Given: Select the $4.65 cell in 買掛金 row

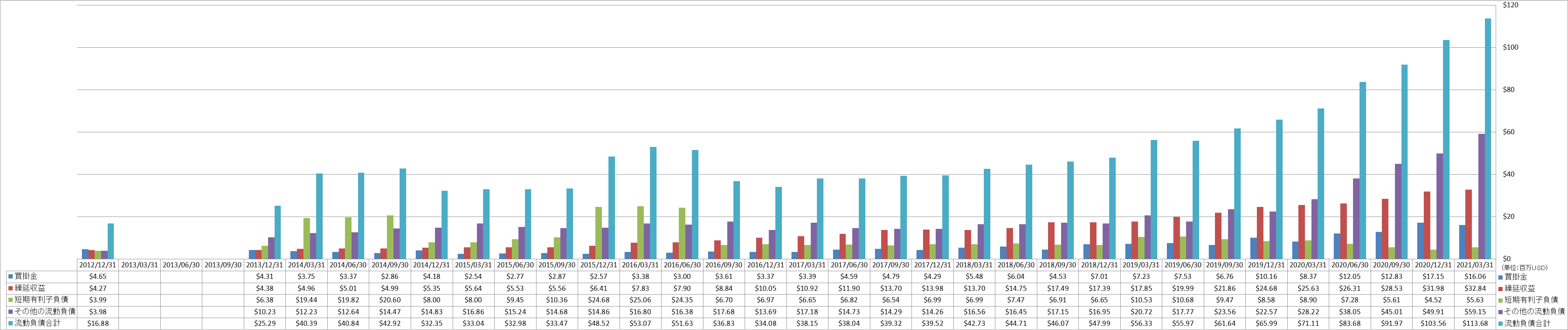Looking at the screenshot, I should [x=97, y=277].
